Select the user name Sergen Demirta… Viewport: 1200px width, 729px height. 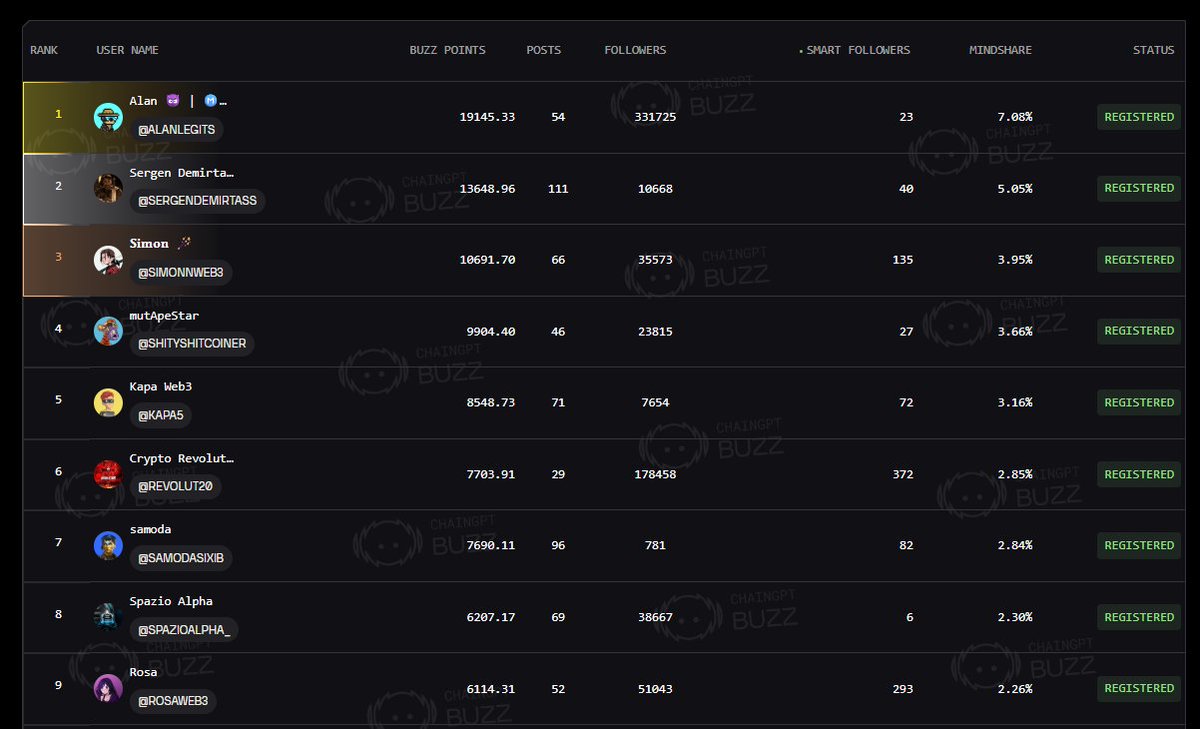[182, 173]
